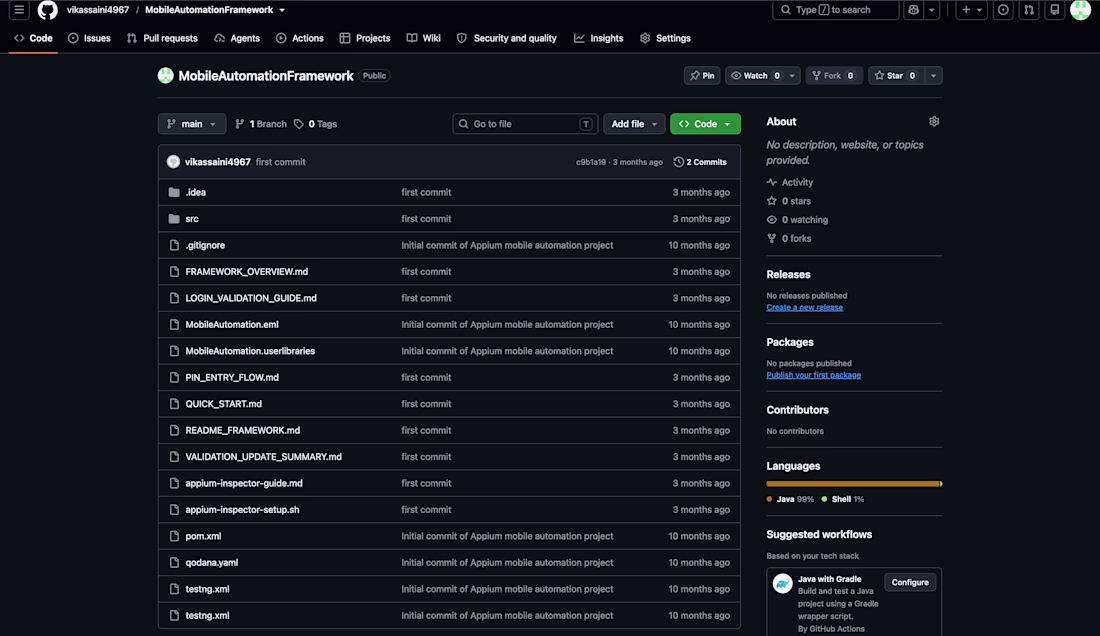Open FRAMEWORK_OVERVIEW.md file
The height and width of the screenshot is (636, 1100).
tap(246, 272)
